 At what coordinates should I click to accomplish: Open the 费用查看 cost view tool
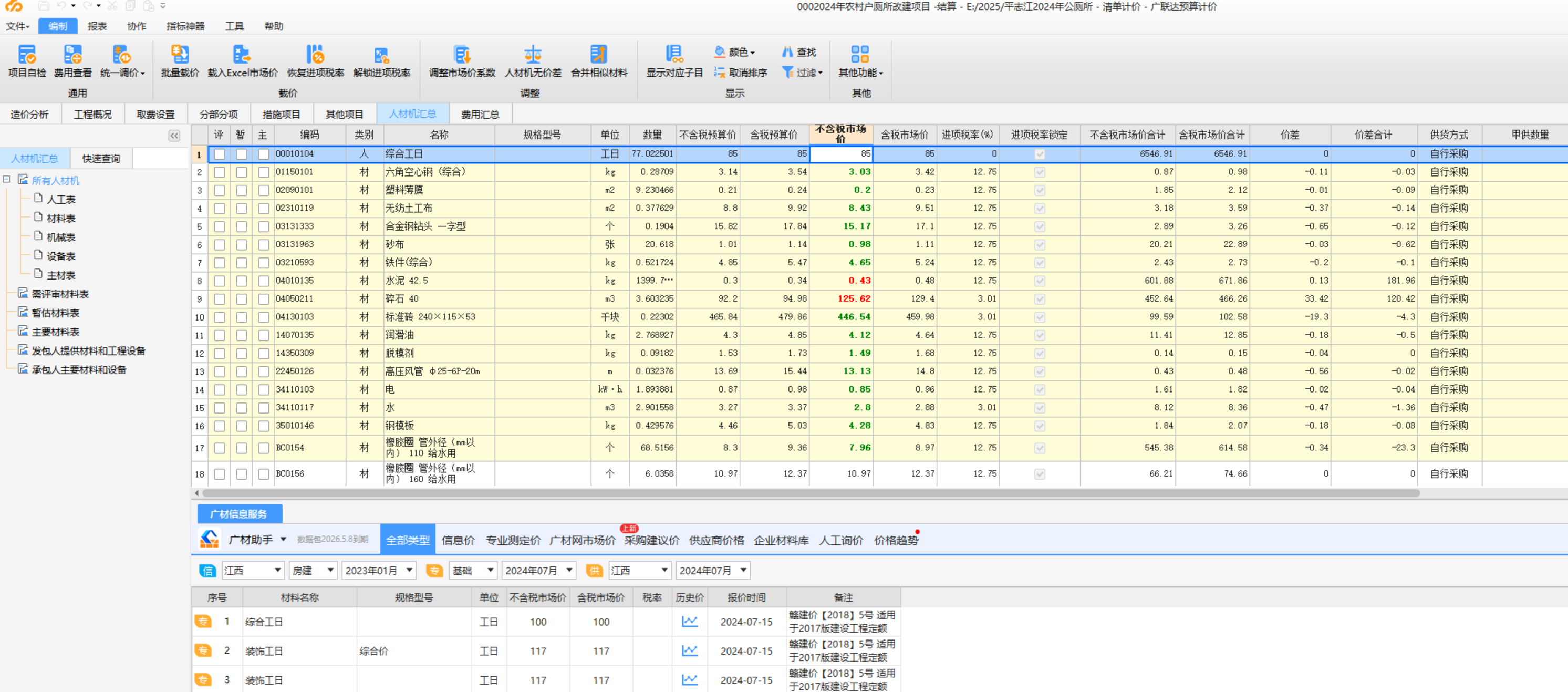coord(72,61)
